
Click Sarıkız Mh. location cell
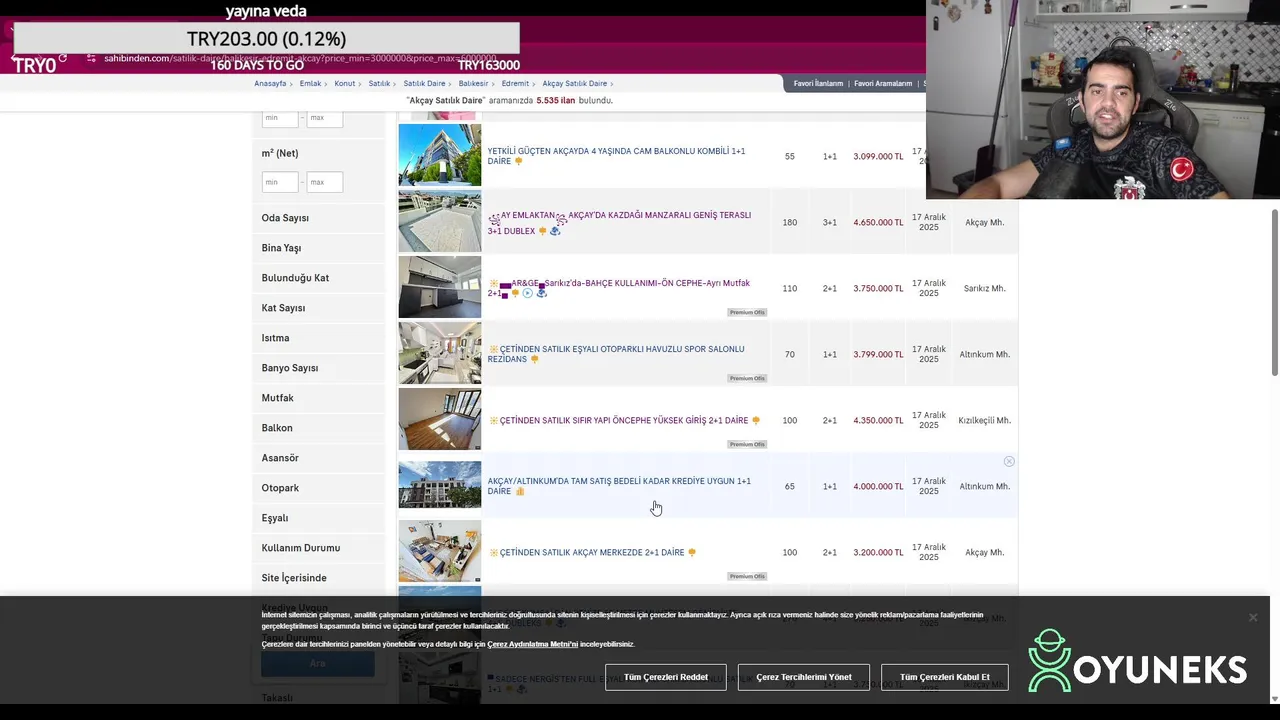(x=984, y=289)
